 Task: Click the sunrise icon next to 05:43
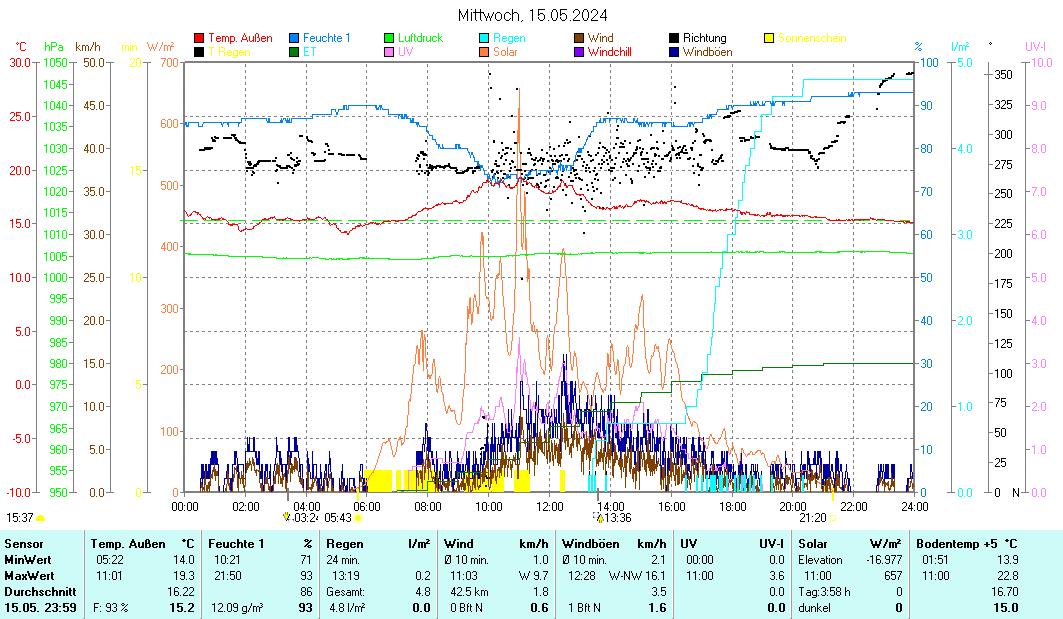358,518
